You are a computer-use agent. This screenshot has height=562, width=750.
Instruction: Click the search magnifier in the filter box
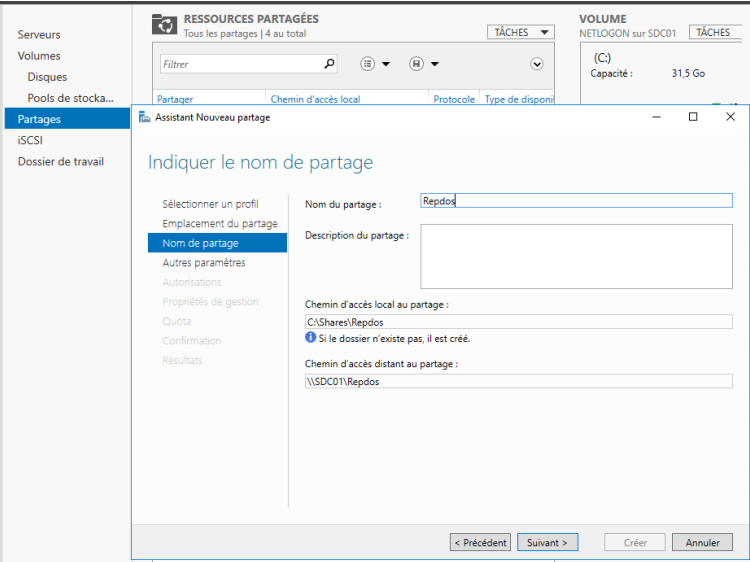pos(330,64)
